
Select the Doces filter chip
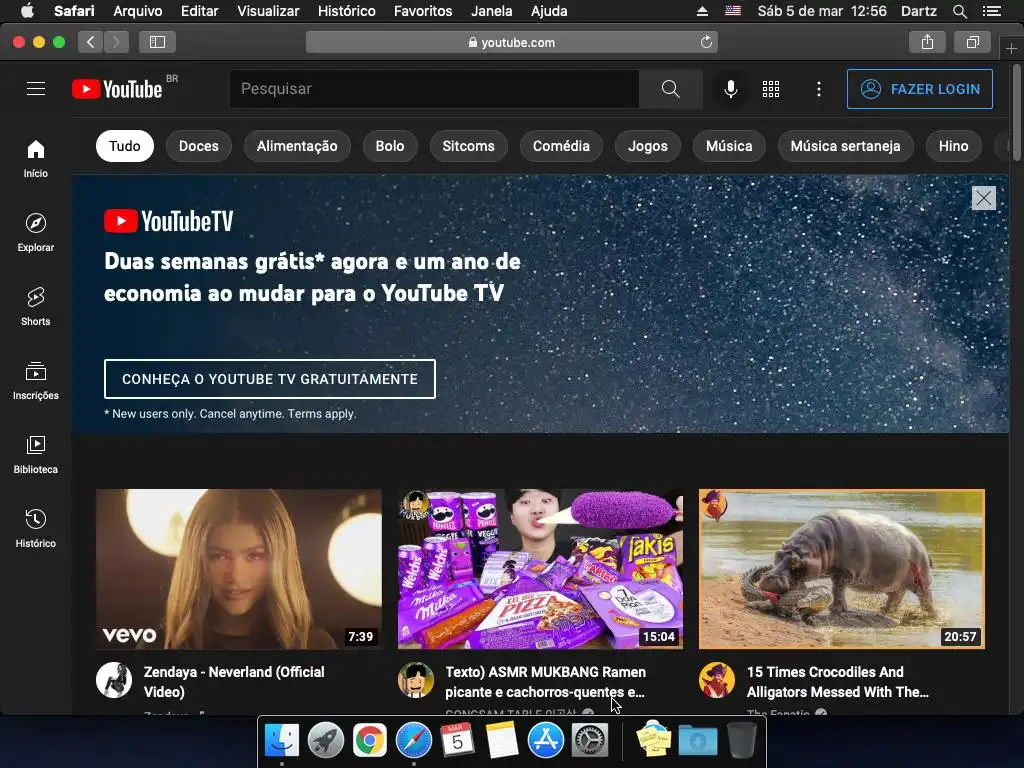199,146
